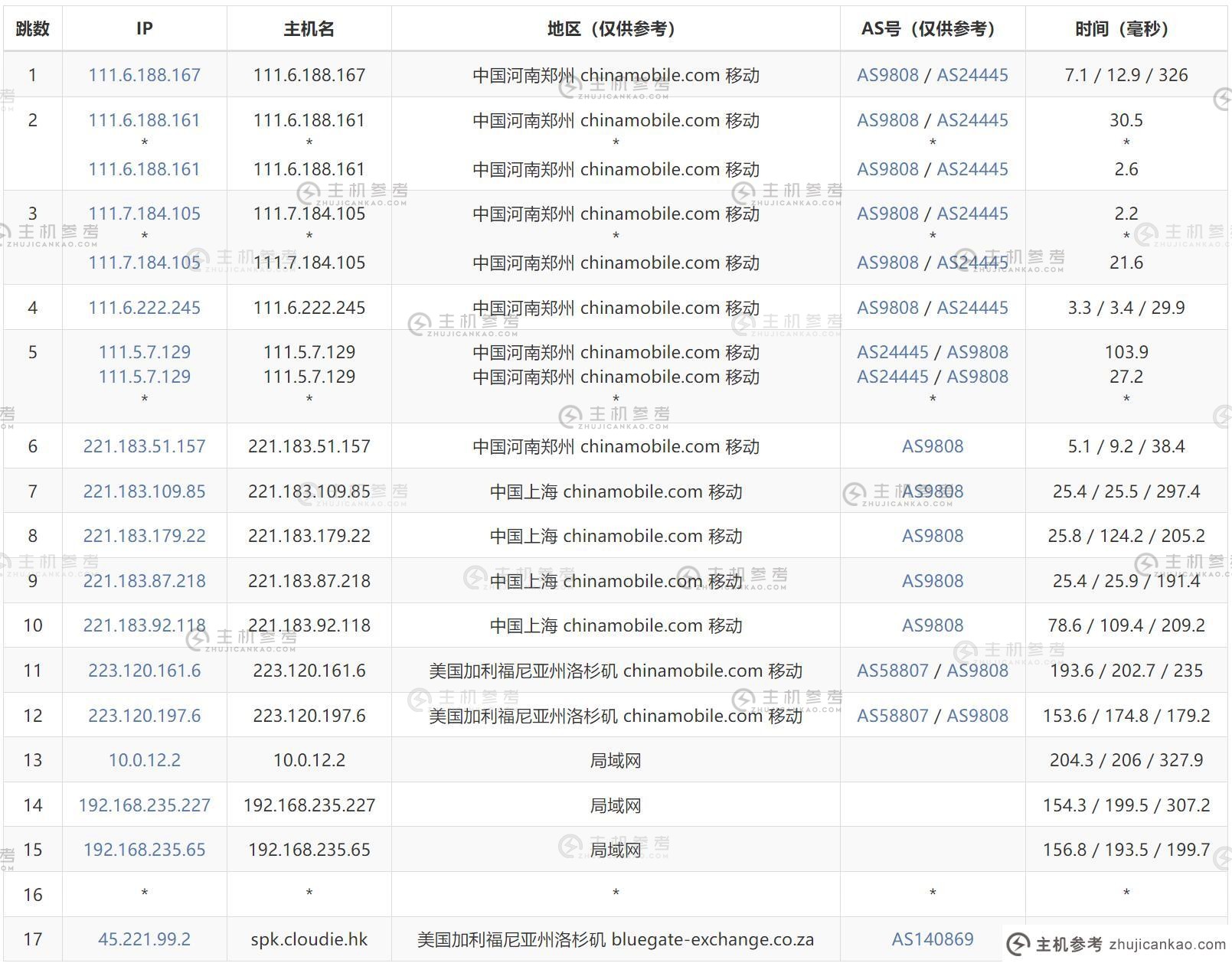This screenshot has width=1232, height=963.
Task: Click latency cell 153.6 / 174.8 / 179.2
Action: tap(1126, 716)
